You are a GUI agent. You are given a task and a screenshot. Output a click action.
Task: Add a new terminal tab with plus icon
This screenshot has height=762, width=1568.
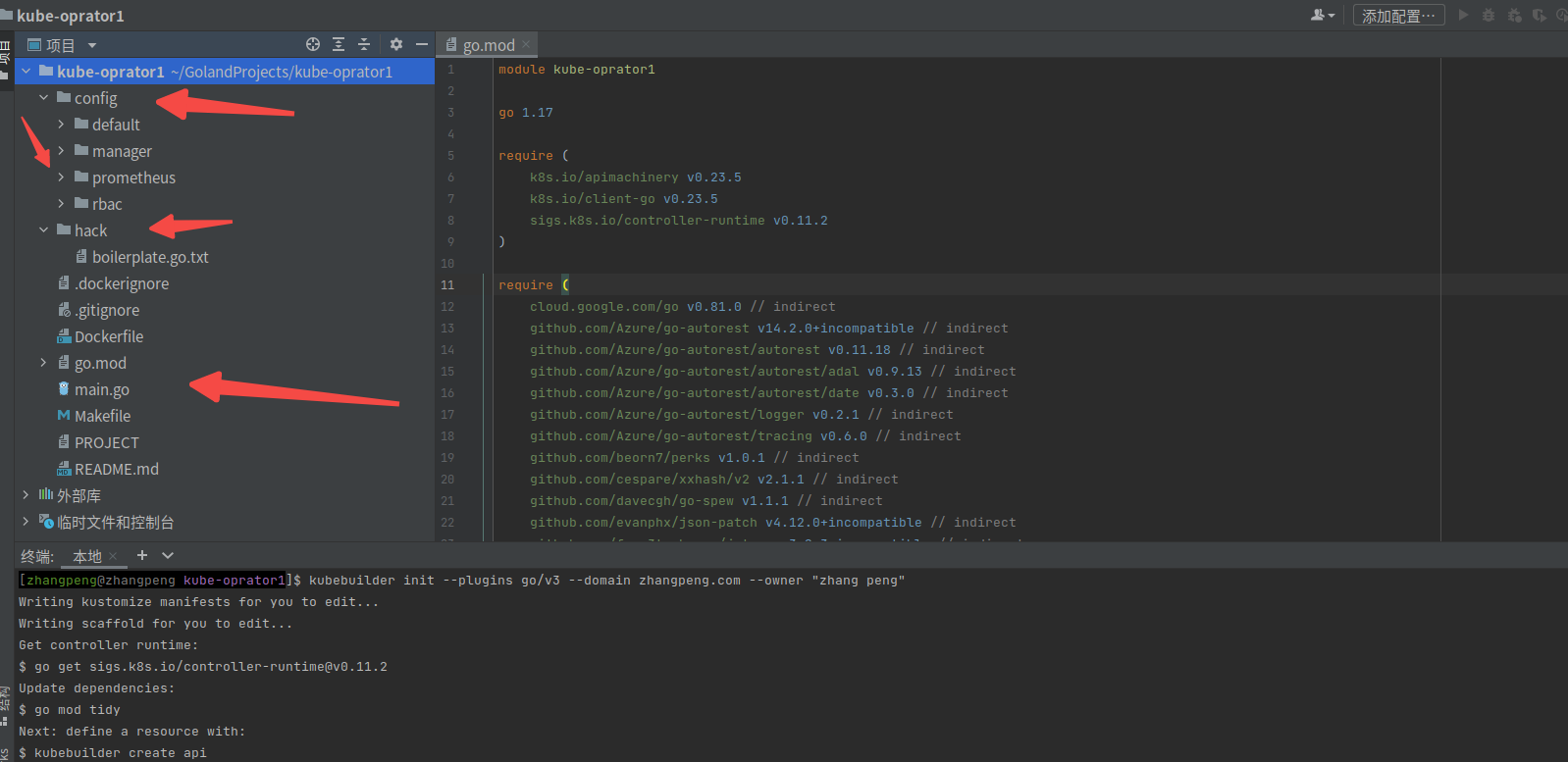point(142,555)
